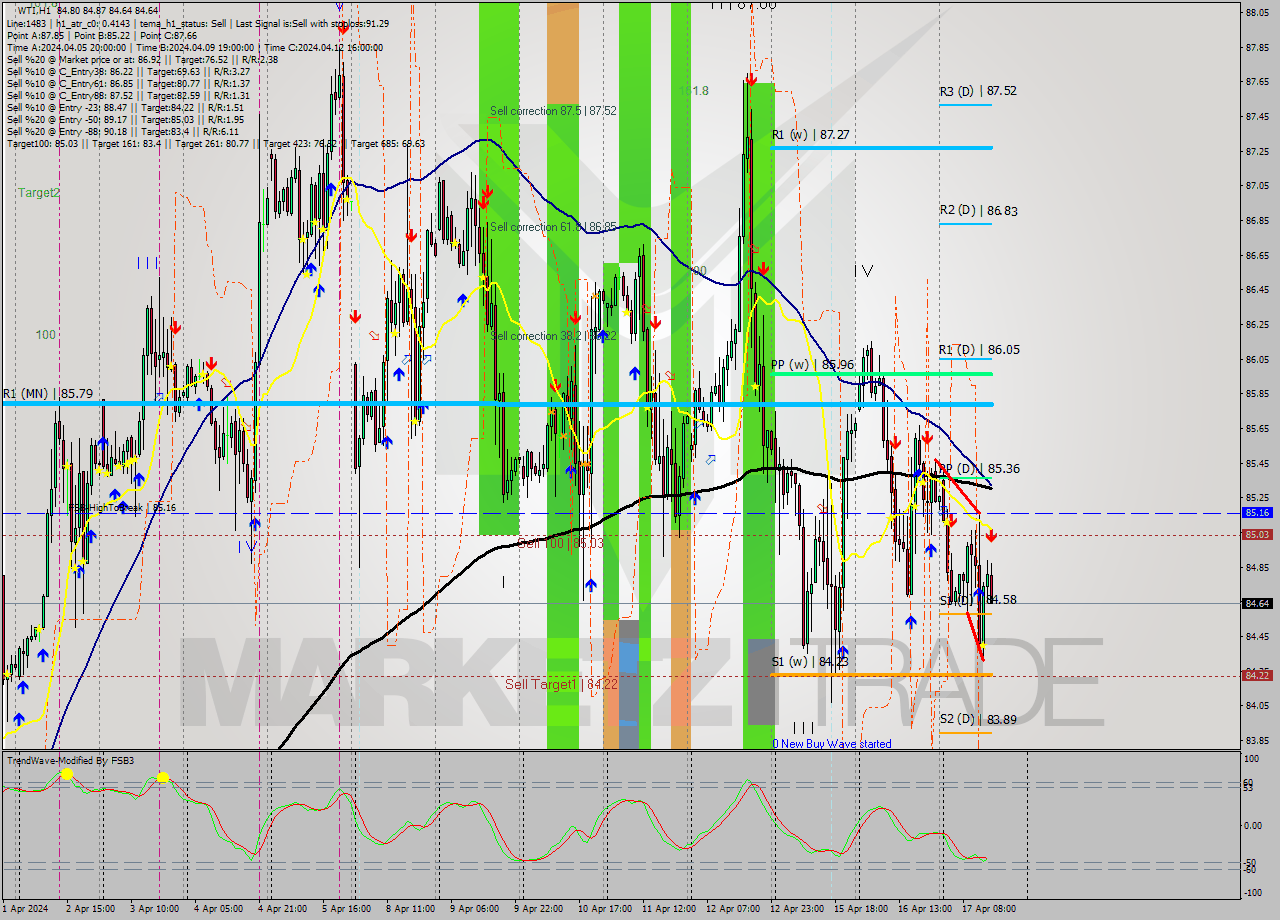This screenshot has height=920, width=1280.
Task: Select the 15 Apr 18:00 time label
Action: pos(862,909)
